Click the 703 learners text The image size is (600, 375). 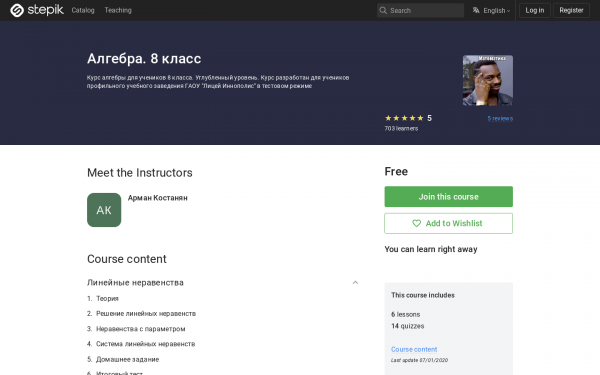tap(401, 129)
